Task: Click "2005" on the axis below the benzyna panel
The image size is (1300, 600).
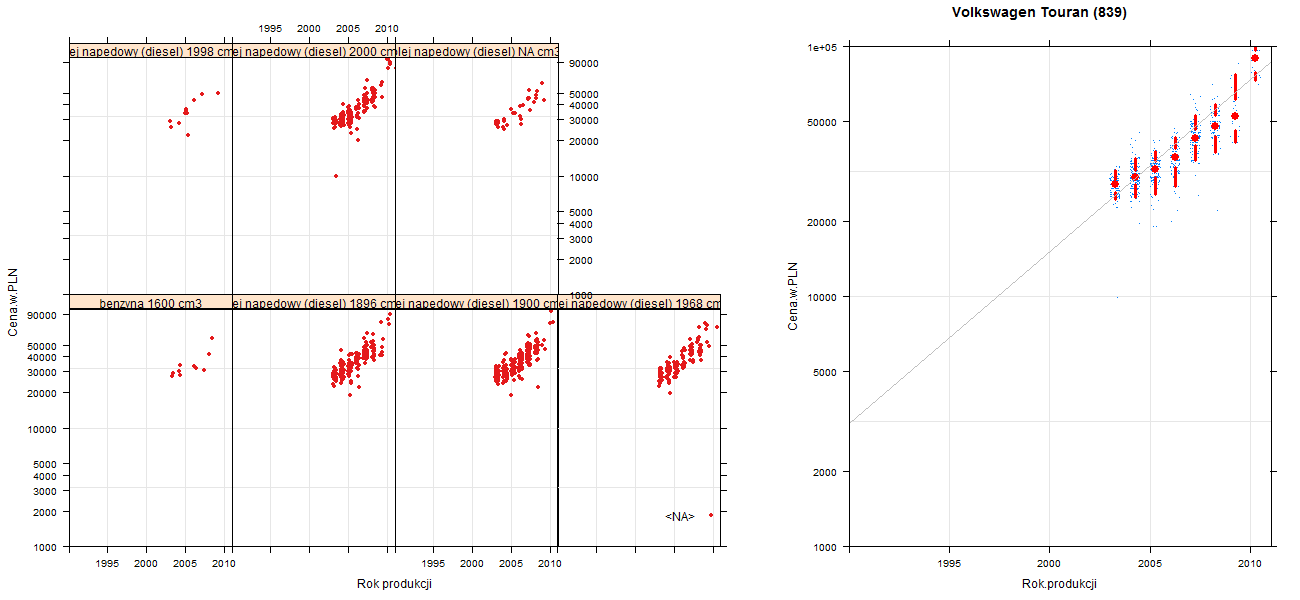Action: (185, 564)
